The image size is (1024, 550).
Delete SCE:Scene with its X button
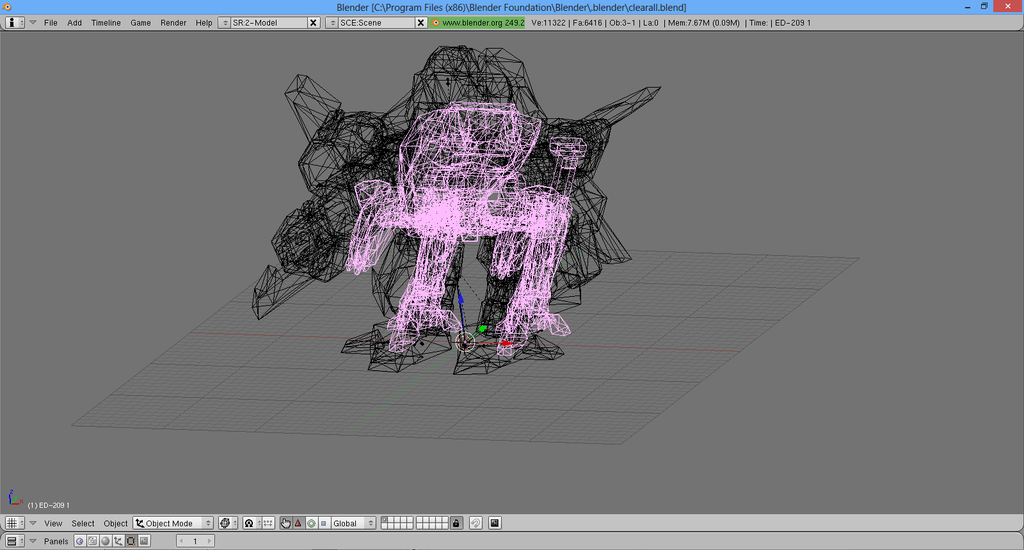tap(421, 22)
